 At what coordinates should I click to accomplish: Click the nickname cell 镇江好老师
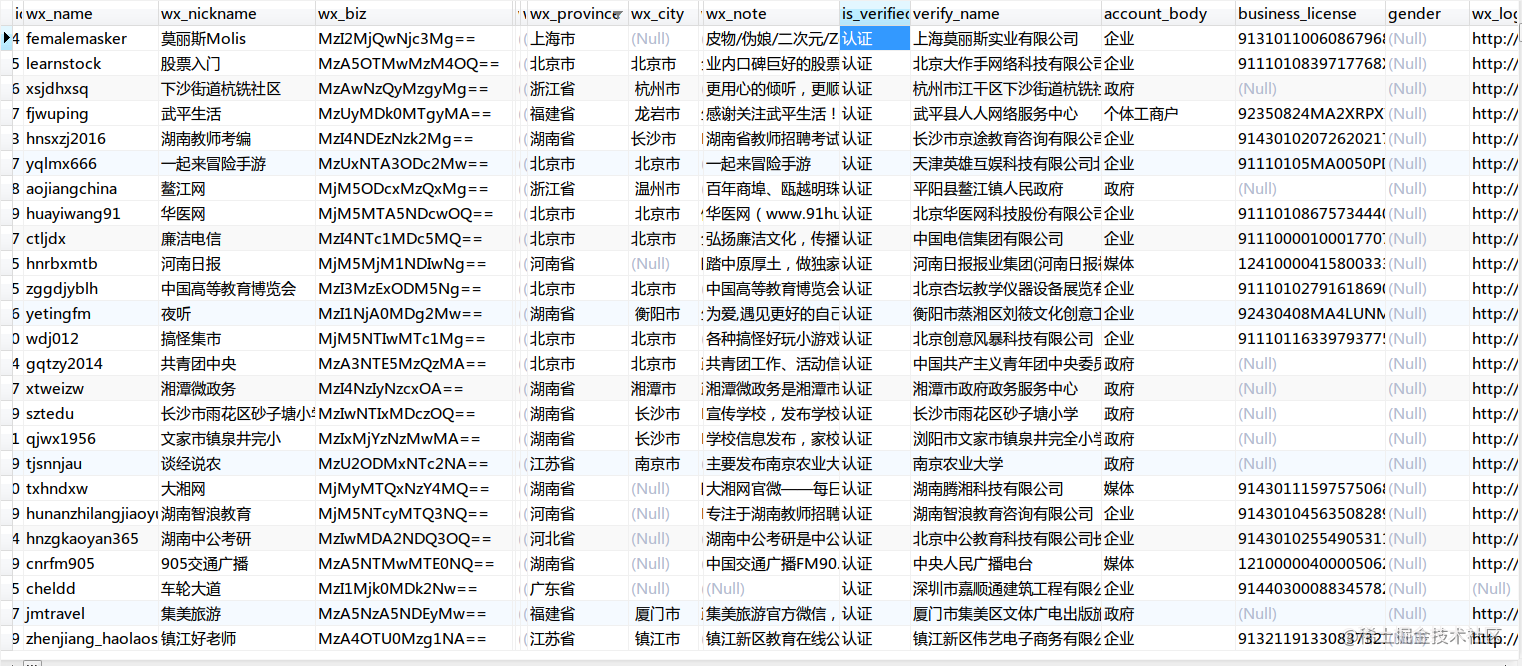[x=237, y=639]
